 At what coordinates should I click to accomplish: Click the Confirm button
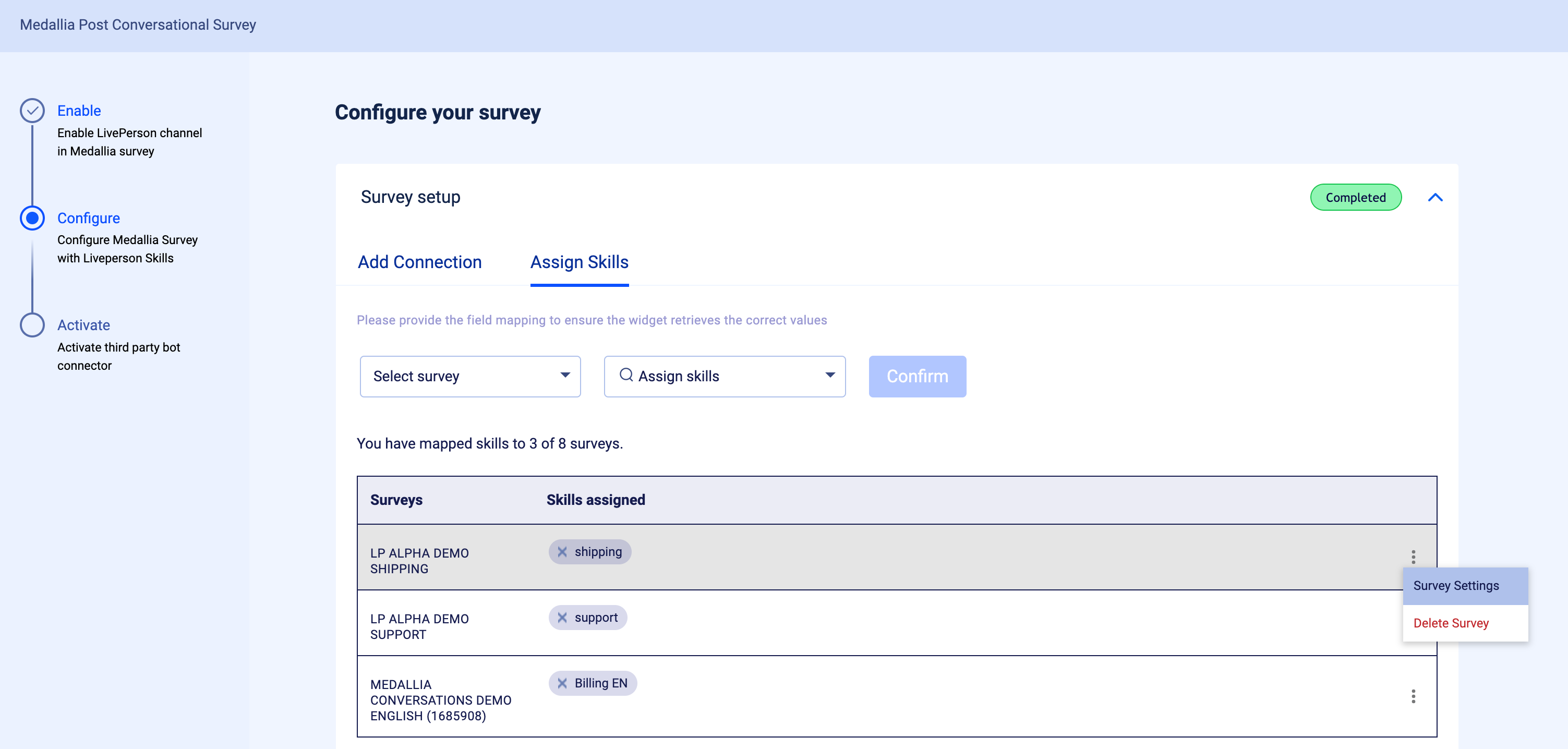(x=916, y=376)
